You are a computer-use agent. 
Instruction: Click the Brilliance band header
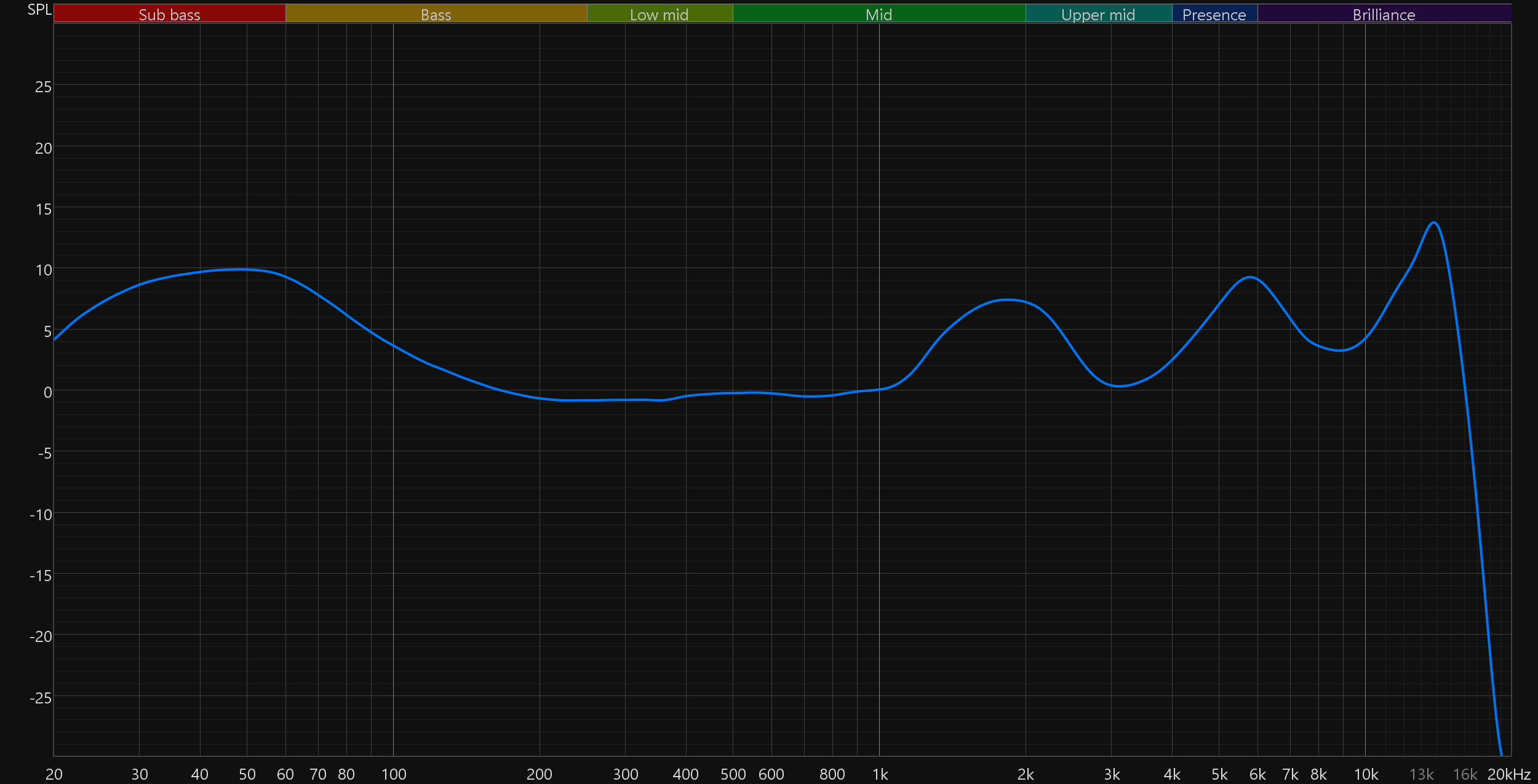point(1384,14)
